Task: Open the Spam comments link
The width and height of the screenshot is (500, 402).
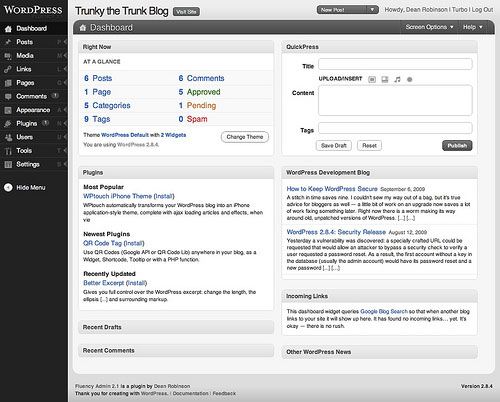Action: 197,119
